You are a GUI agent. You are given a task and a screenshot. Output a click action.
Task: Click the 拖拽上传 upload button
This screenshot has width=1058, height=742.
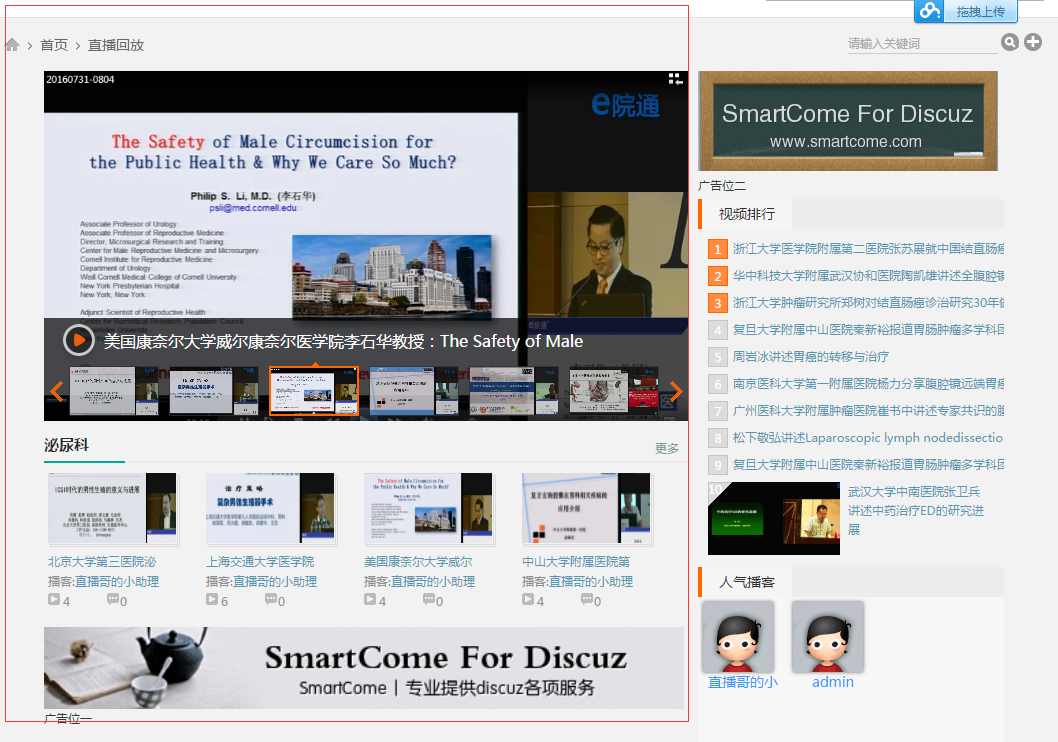coord(980,11)
